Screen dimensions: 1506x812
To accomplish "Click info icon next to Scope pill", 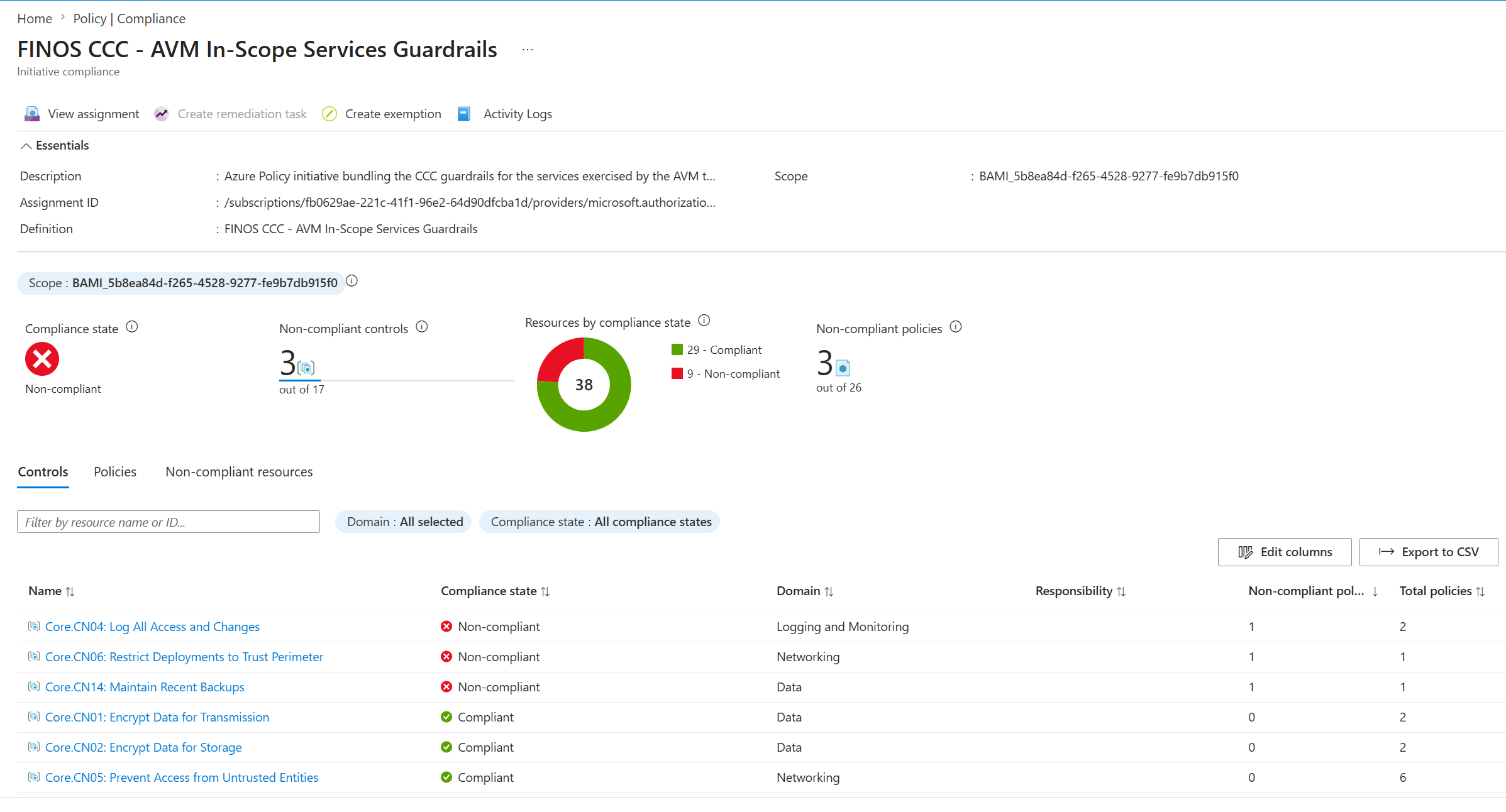I will click(352, 281).
